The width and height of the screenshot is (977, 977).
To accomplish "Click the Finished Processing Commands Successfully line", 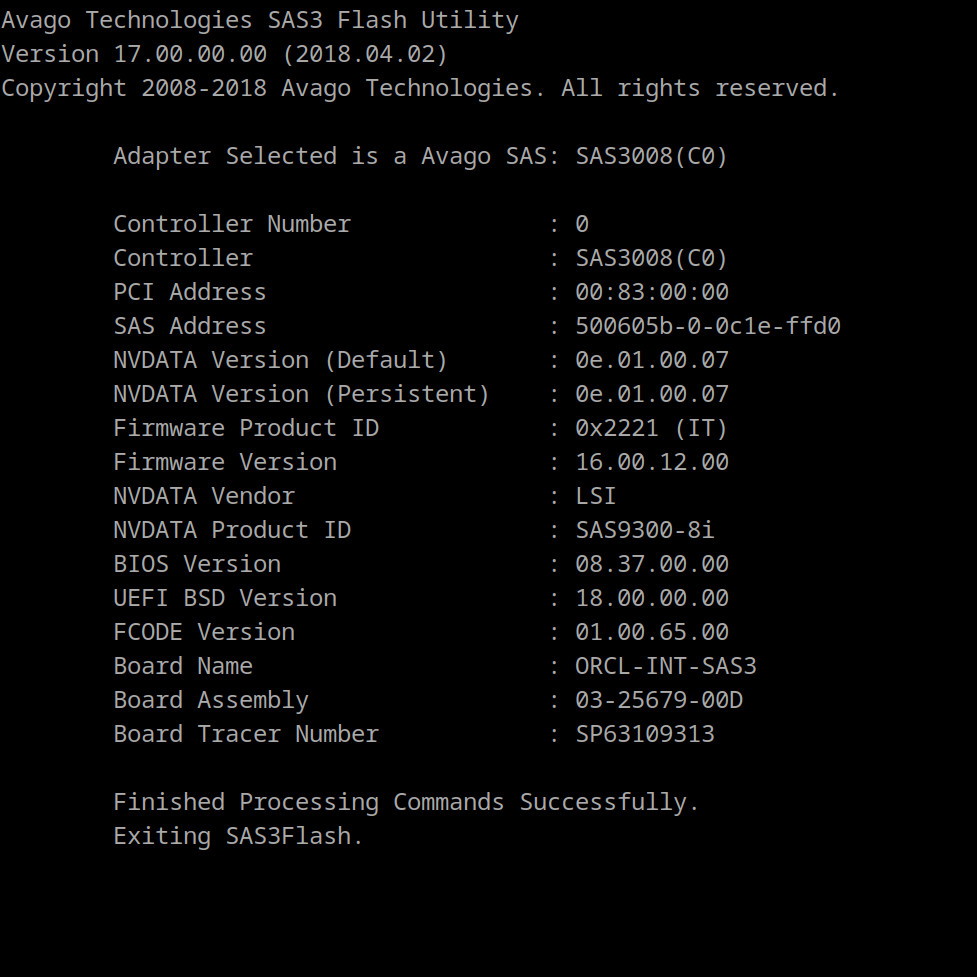I will coord(406,802).
